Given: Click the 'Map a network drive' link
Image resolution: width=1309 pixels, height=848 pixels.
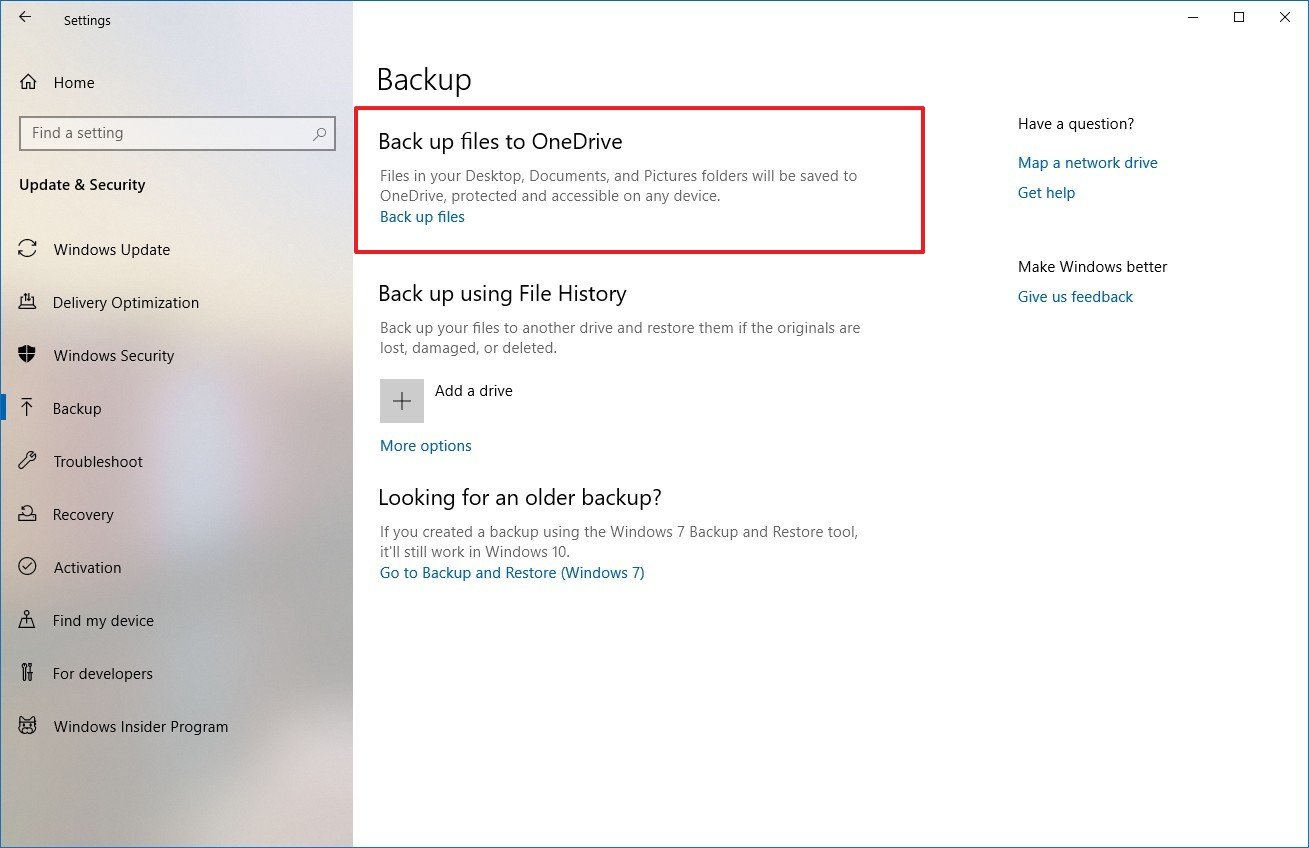Looking at the screenshot, I should [x=1087, y=163].
